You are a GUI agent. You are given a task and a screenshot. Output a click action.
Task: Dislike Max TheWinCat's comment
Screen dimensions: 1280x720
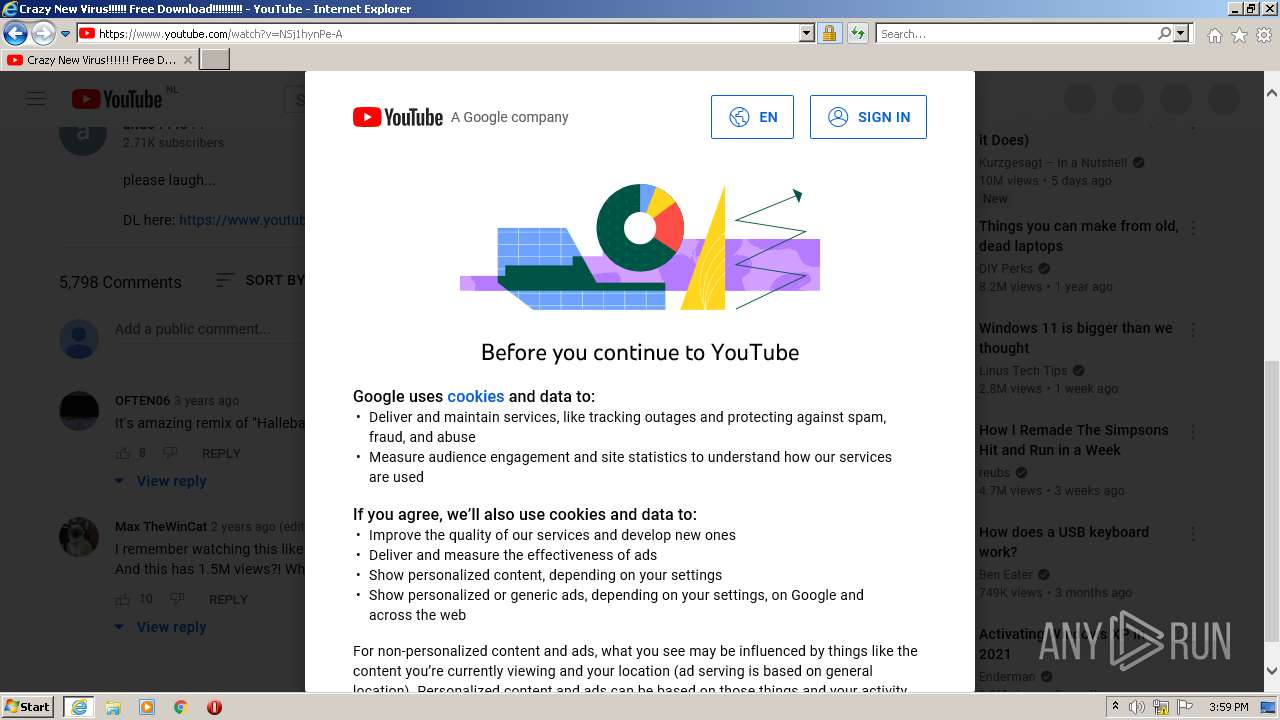tap(177, 599)
